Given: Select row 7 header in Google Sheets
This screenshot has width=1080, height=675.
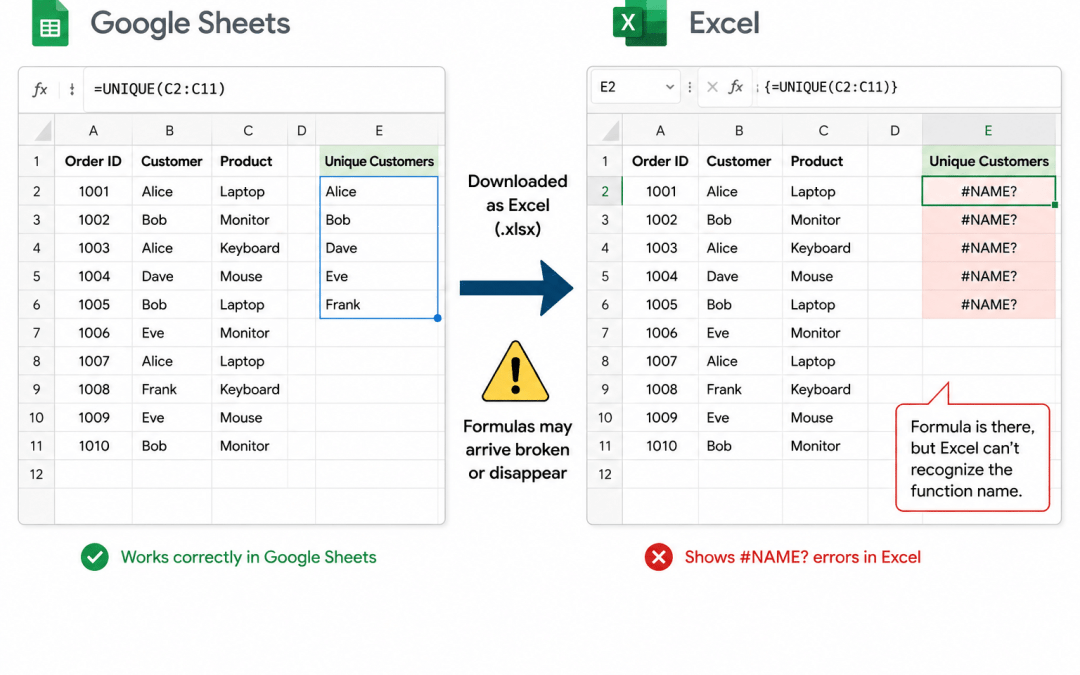Looking at the screenshot, I should (37, 333).
